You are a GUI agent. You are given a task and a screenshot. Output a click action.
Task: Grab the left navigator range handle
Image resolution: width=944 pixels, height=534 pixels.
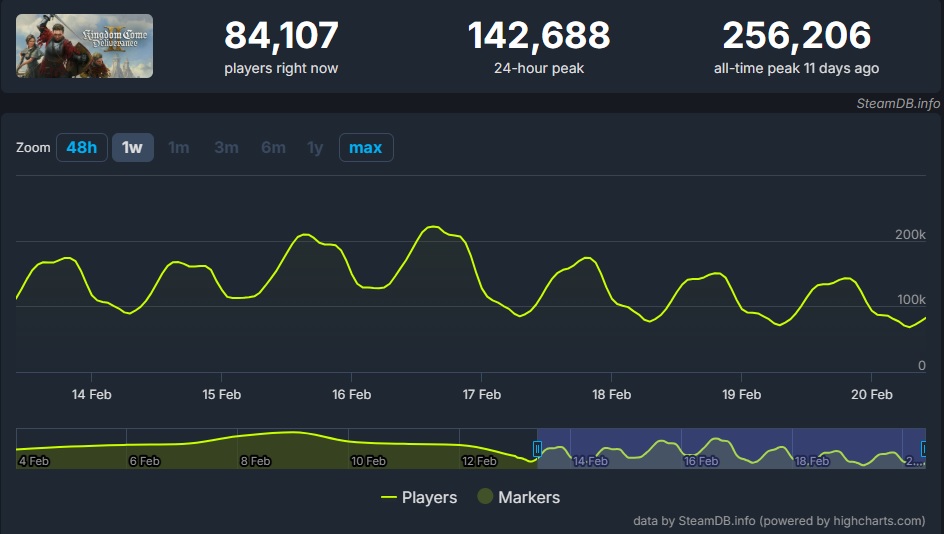(x=537, y=449)
